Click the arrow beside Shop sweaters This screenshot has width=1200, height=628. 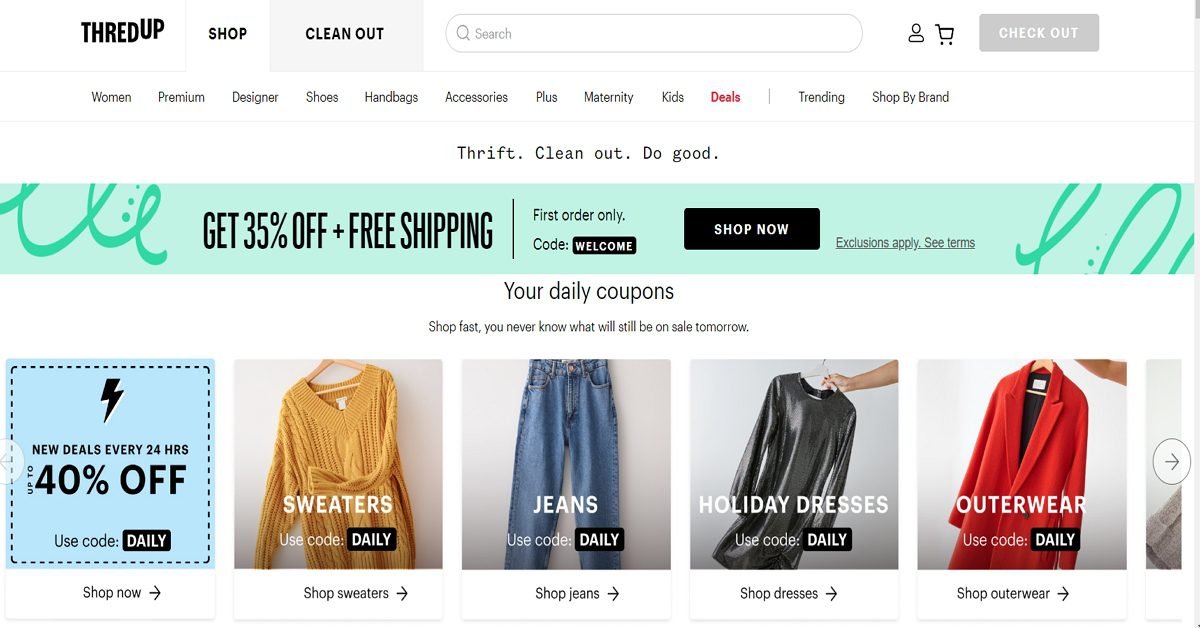[x=402, y=593]
